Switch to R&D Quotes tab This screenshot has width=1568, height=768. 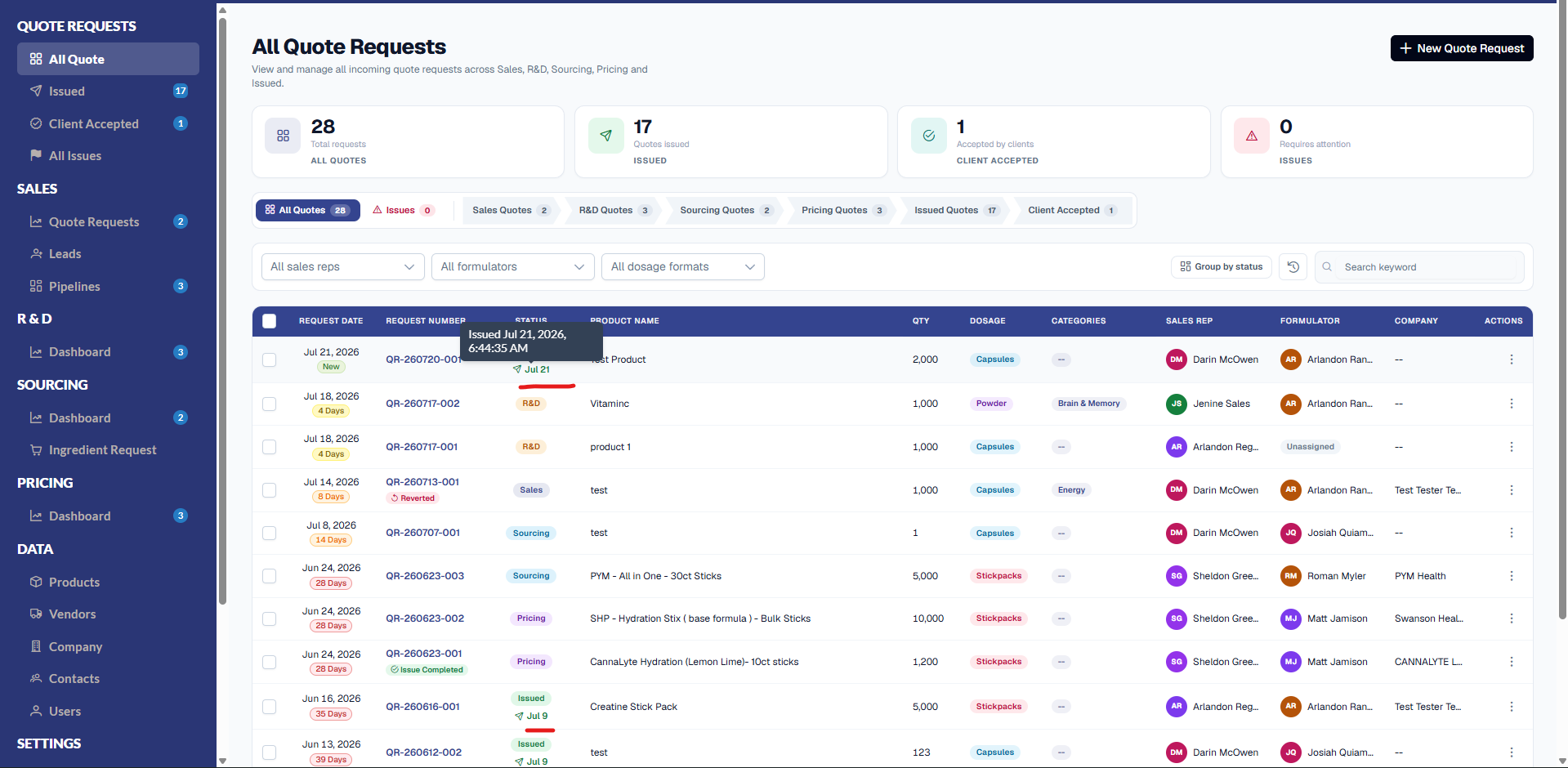(614, 210)
